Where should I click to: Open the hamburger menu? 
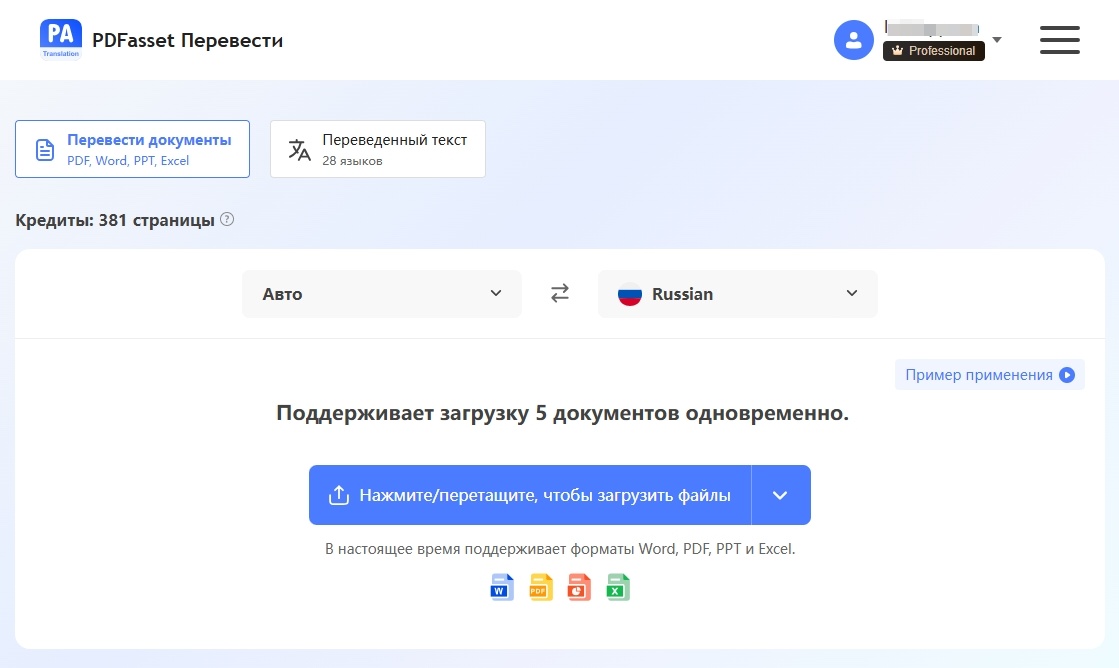click(1059, 40)
